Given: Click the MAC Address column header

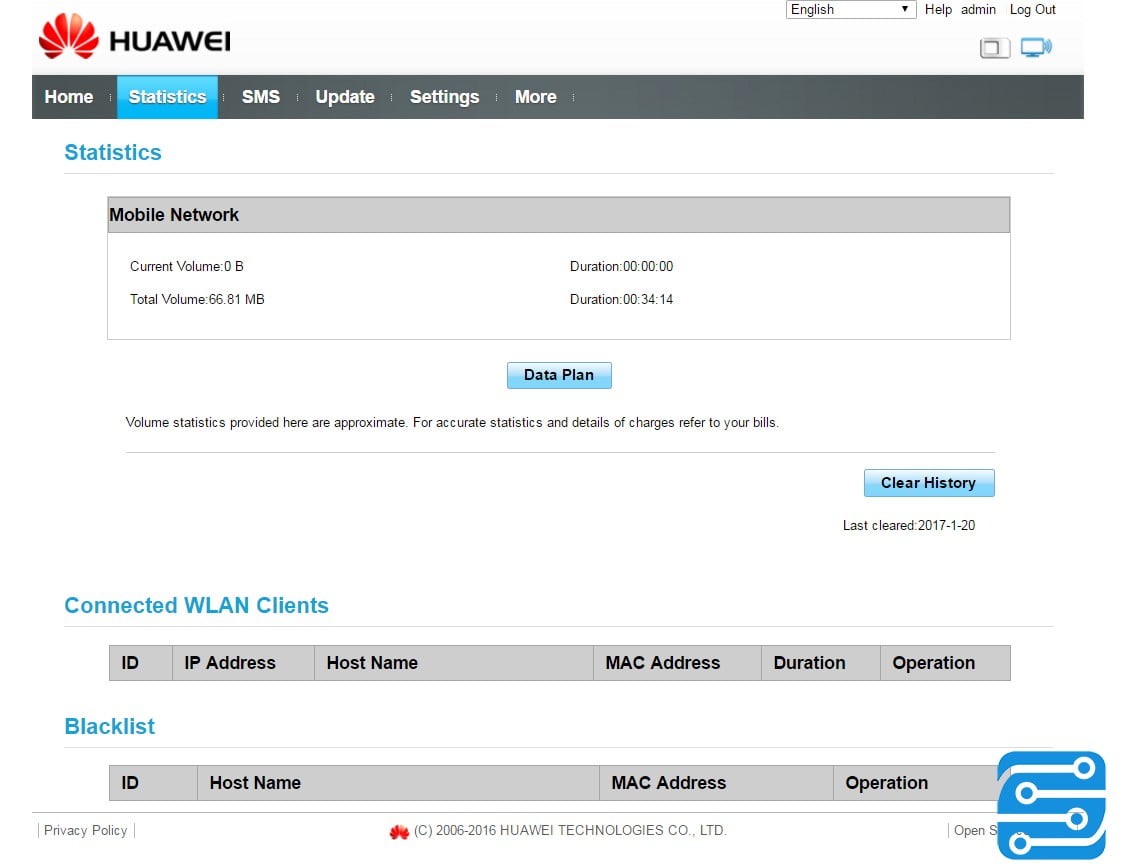Looking at the screenshot, I should 662,662.
